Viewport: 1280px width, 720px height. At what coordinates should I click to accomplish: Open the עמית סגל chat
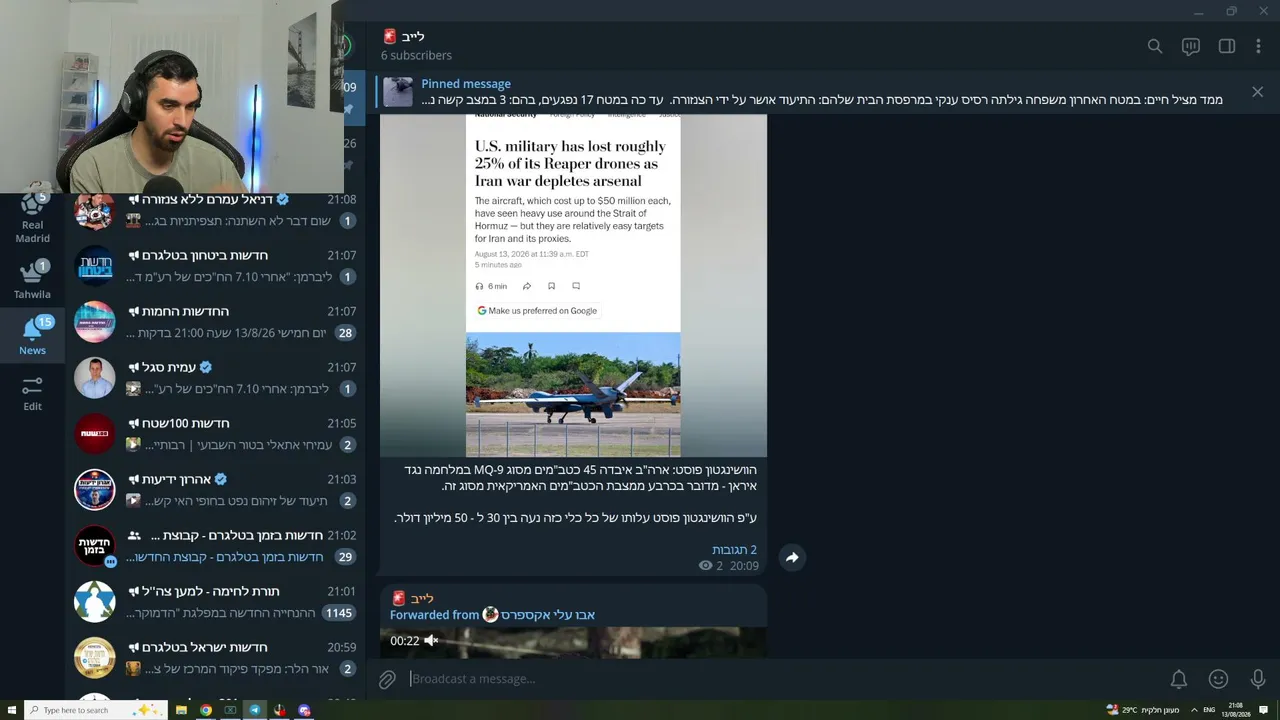[x=215, y=378]
